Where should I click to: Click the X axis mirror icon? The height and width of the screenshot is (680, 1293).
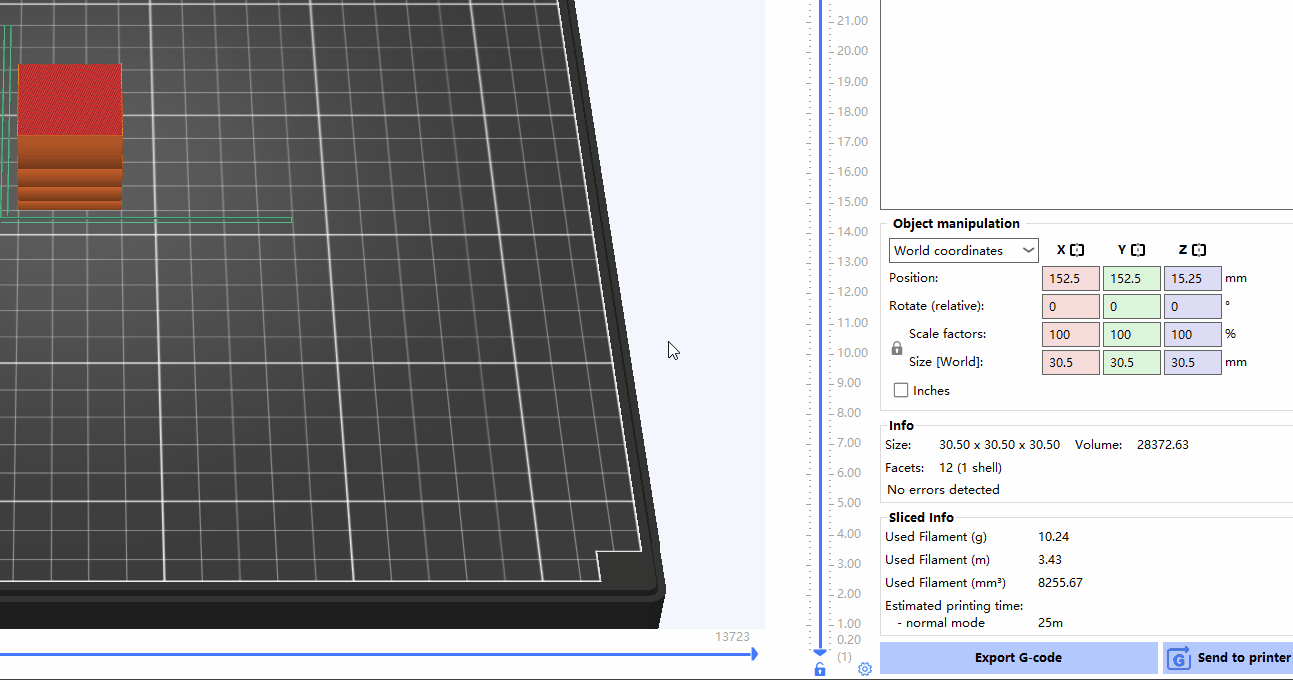1077,250
